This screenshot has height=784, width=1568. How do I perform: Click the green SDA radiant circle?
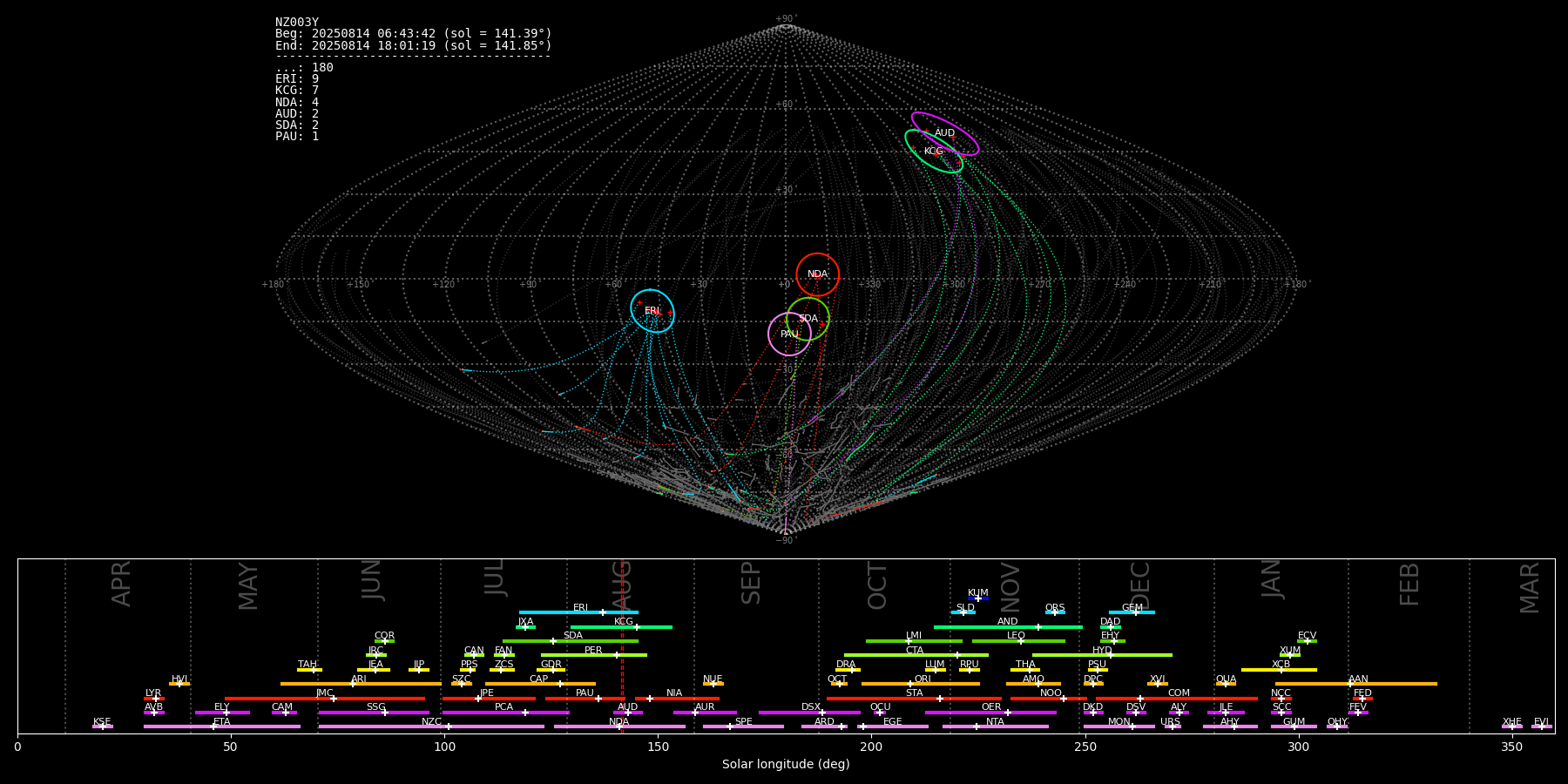pos(808,319)
